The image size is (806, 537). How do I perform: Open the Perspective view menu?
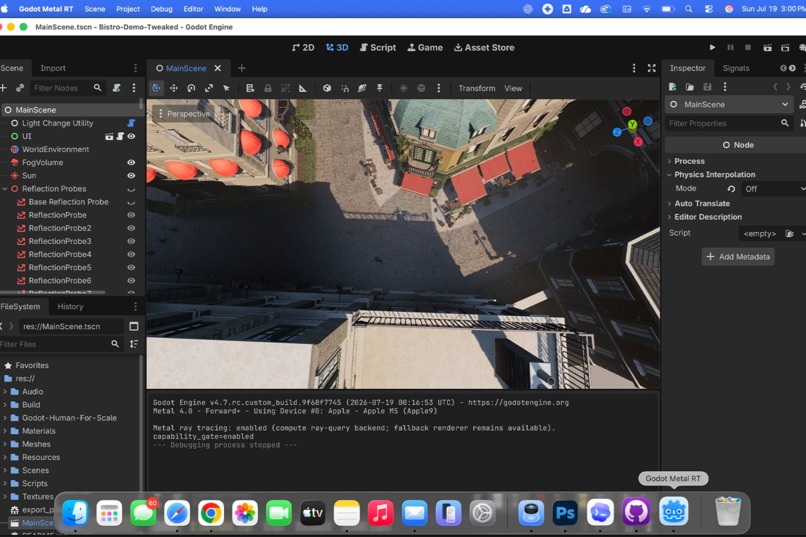tap(184, 114)
